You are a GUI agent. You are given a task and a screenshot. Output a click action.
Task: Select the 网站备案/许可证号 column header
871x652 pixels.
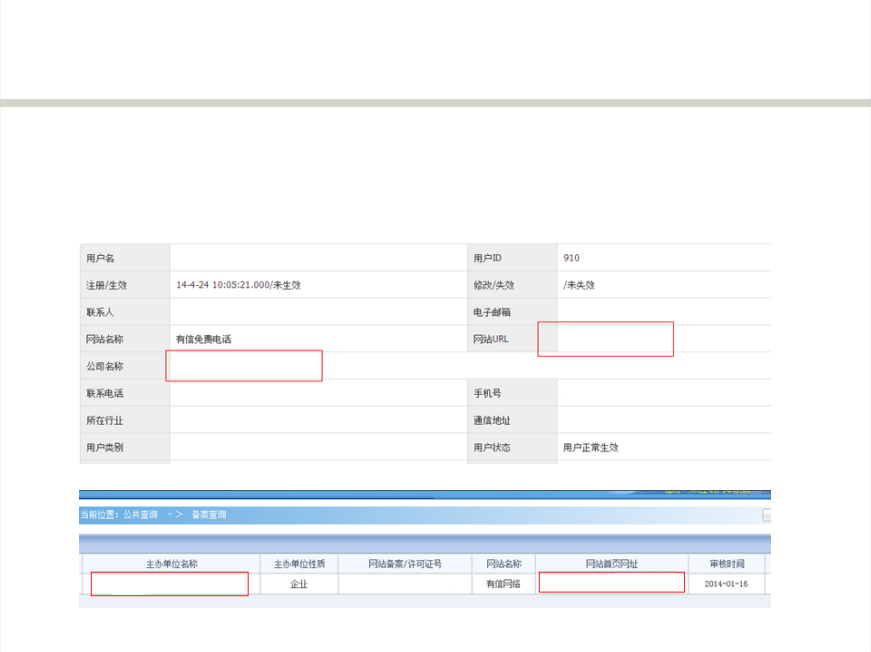click(x=405, y=564)
